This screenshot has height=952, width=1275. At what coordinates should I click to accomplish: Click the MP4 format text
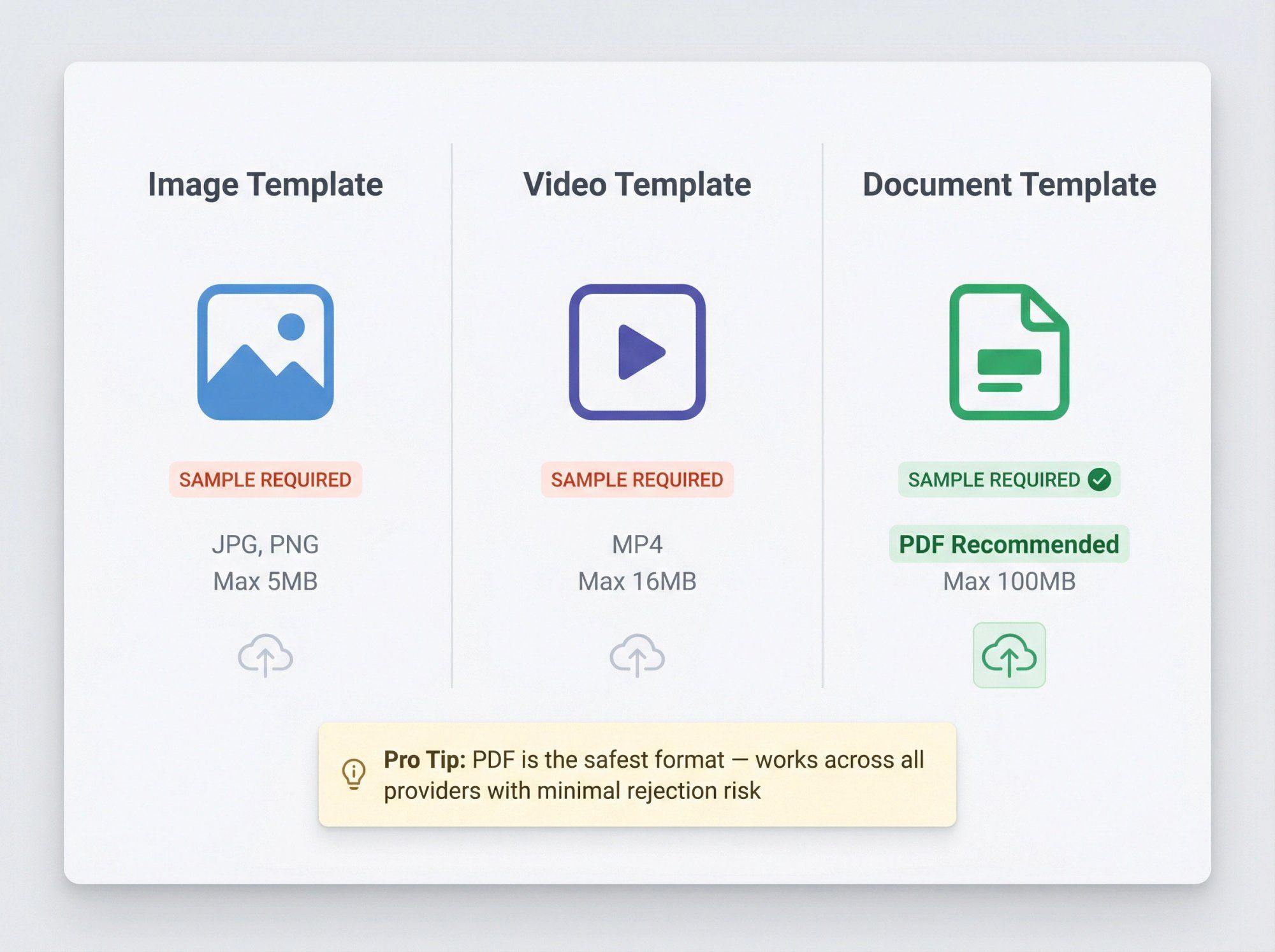637,545
